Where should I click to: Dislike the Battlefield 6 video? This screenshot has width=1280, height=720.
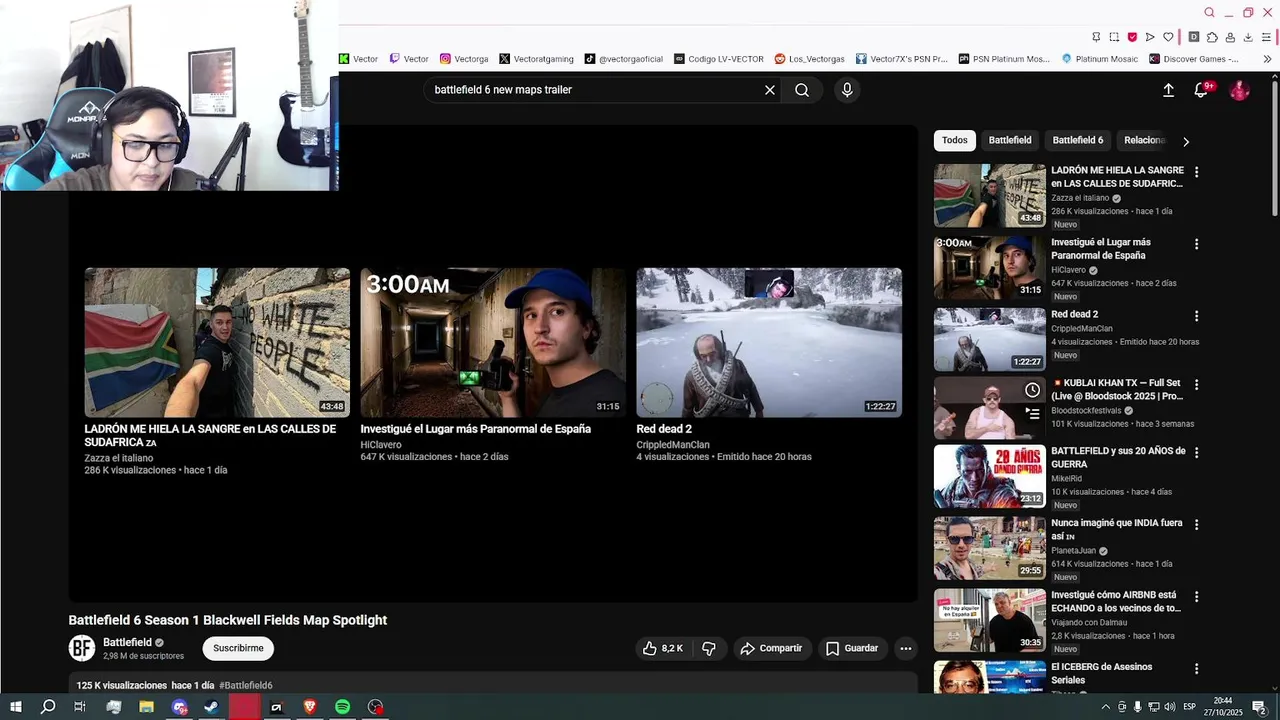click(x=709, y=648)
